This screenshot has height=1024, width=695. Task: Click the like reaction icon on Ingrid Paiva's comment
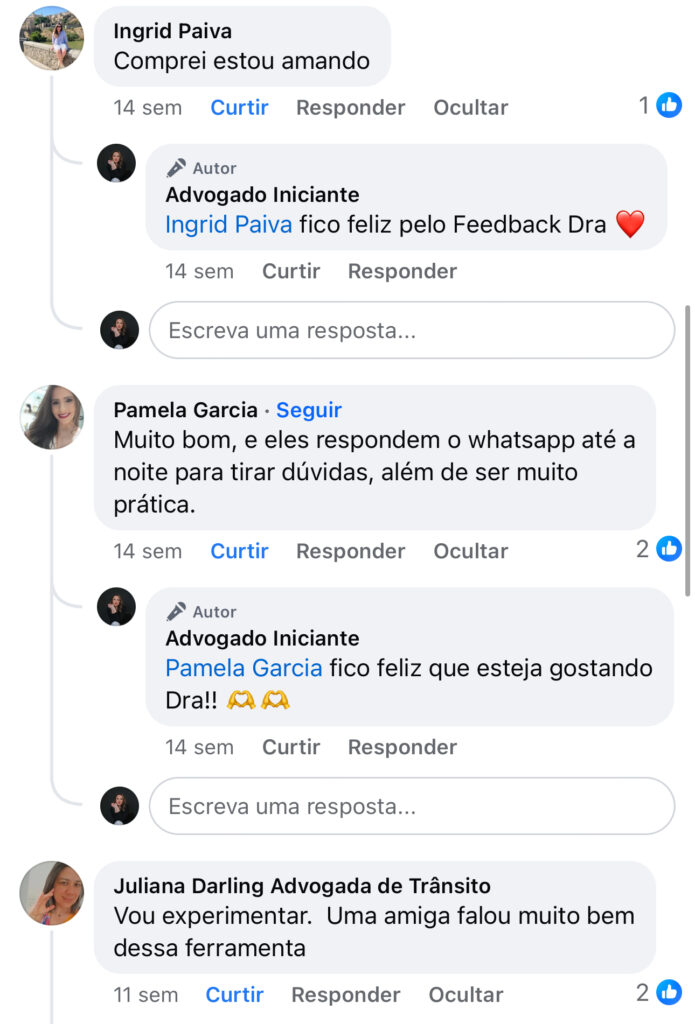click(669, 105)
